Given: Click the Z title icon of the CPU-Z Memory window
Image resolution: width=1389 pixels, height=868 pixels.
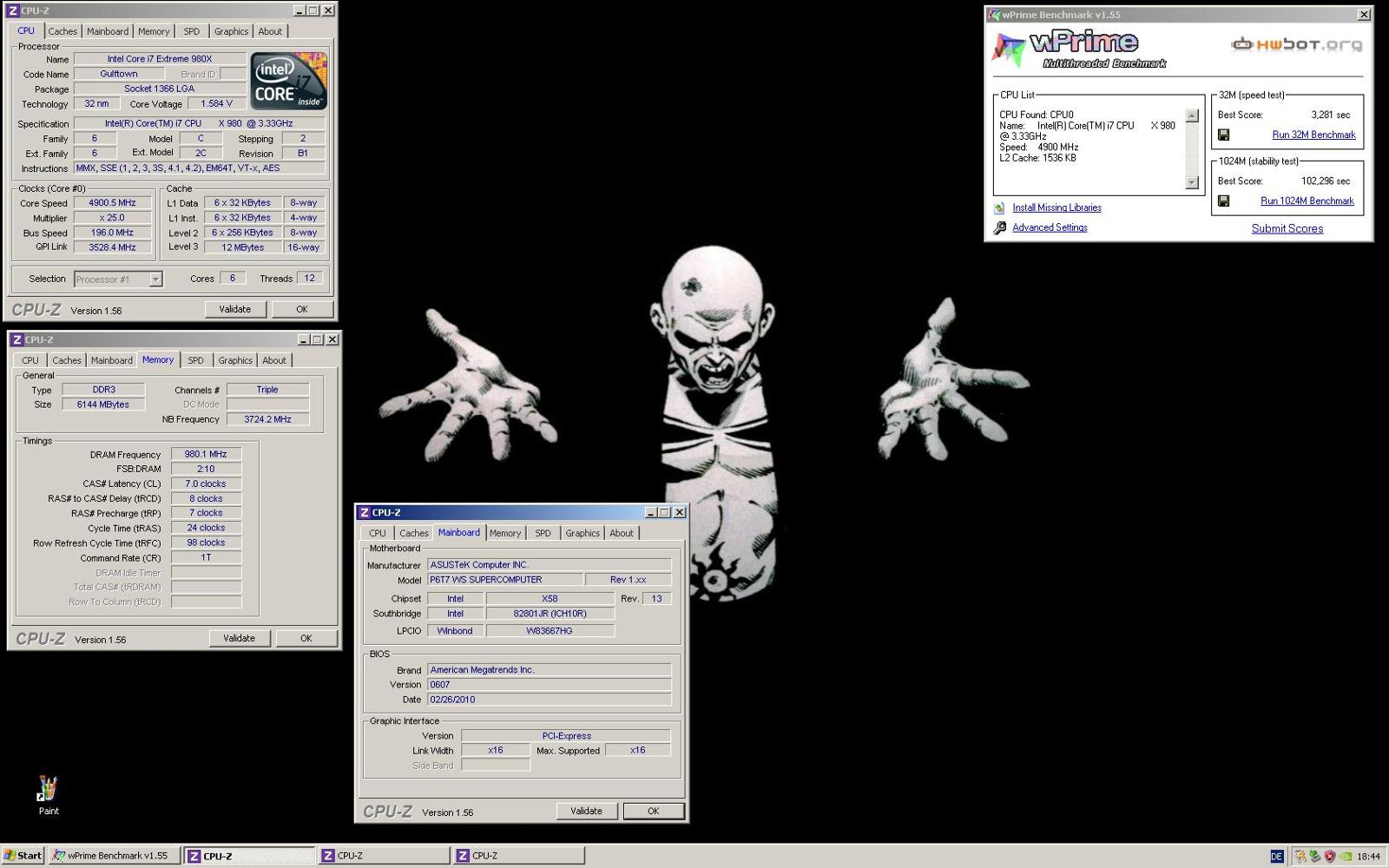Looking at the screenshot, I should pyautogui.click(x=16, y=339).
